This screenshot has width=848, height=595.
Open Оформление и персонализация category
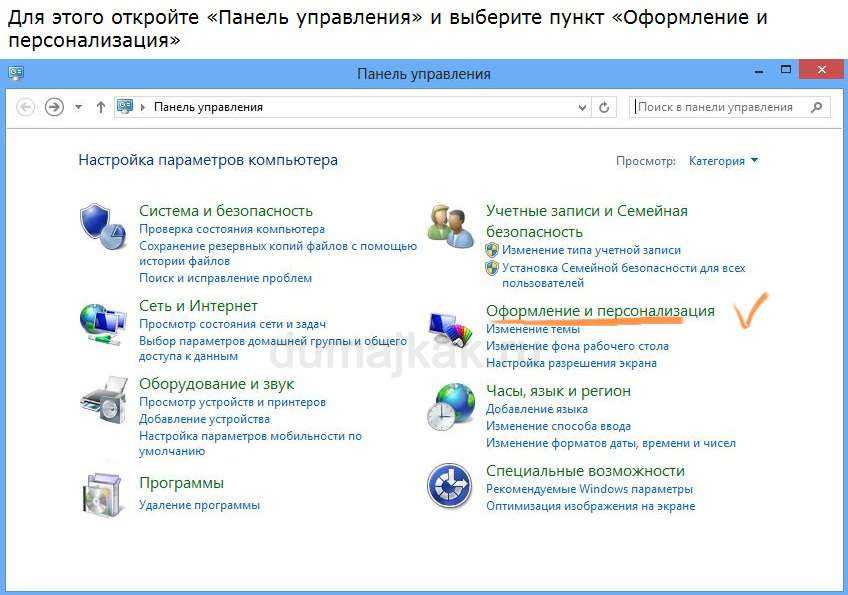[600, 311]
